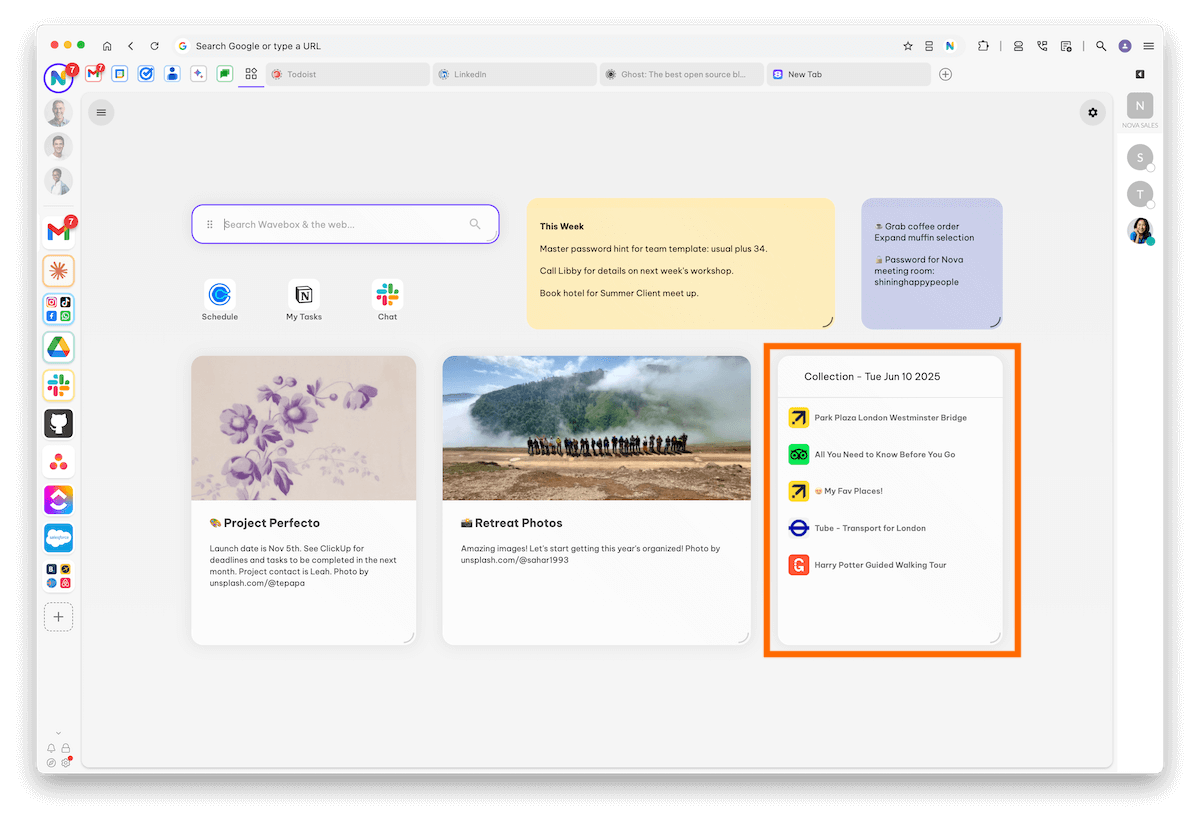Launch the My Tasks Notion shortcut
Image resolution: width=1200 pixels, height=822 pixels.
pyautogui.click(x=304, y=301)
